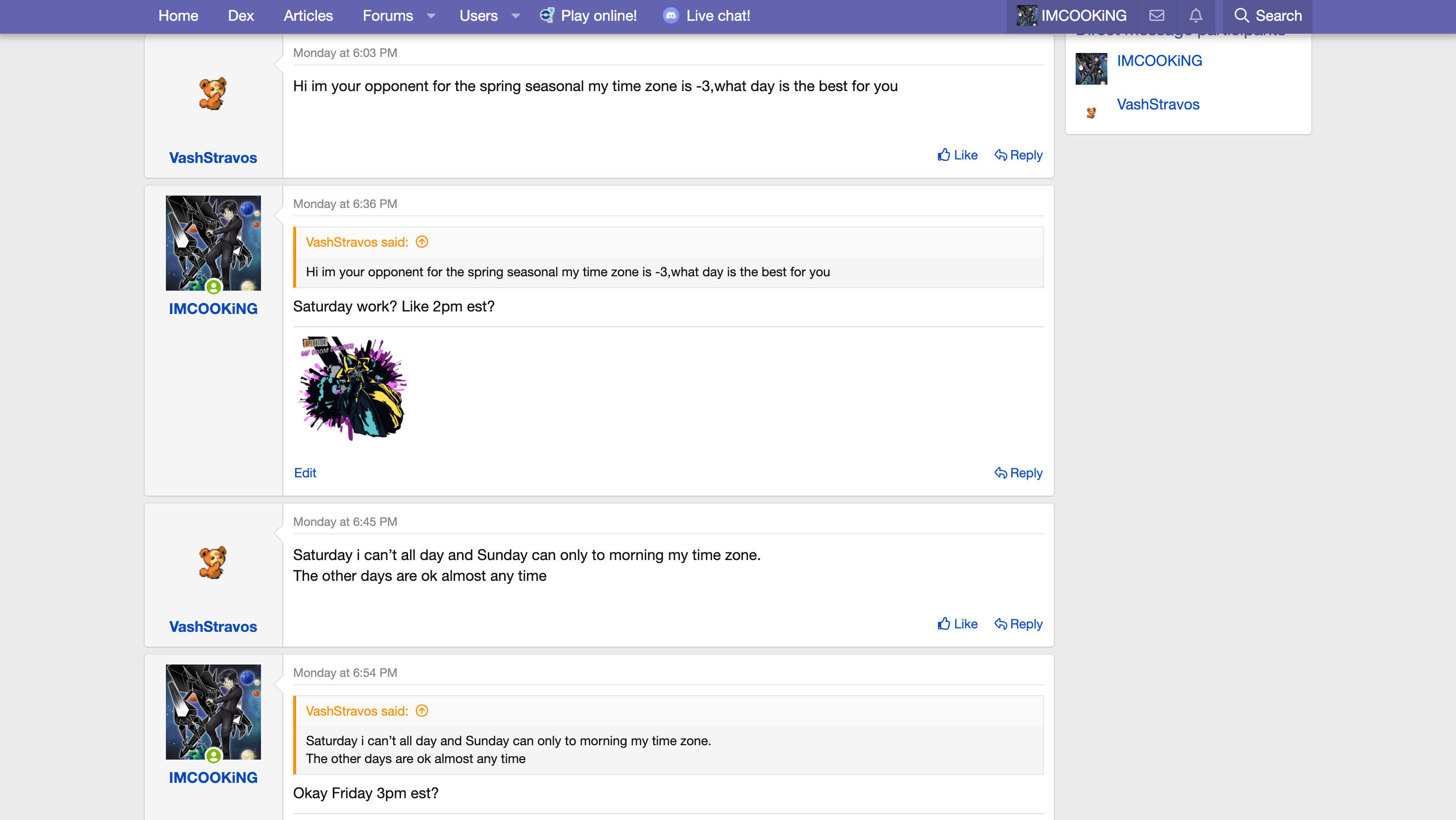Click the Play online Showdown icon
1456x820 pixels.
click(547, 16)
